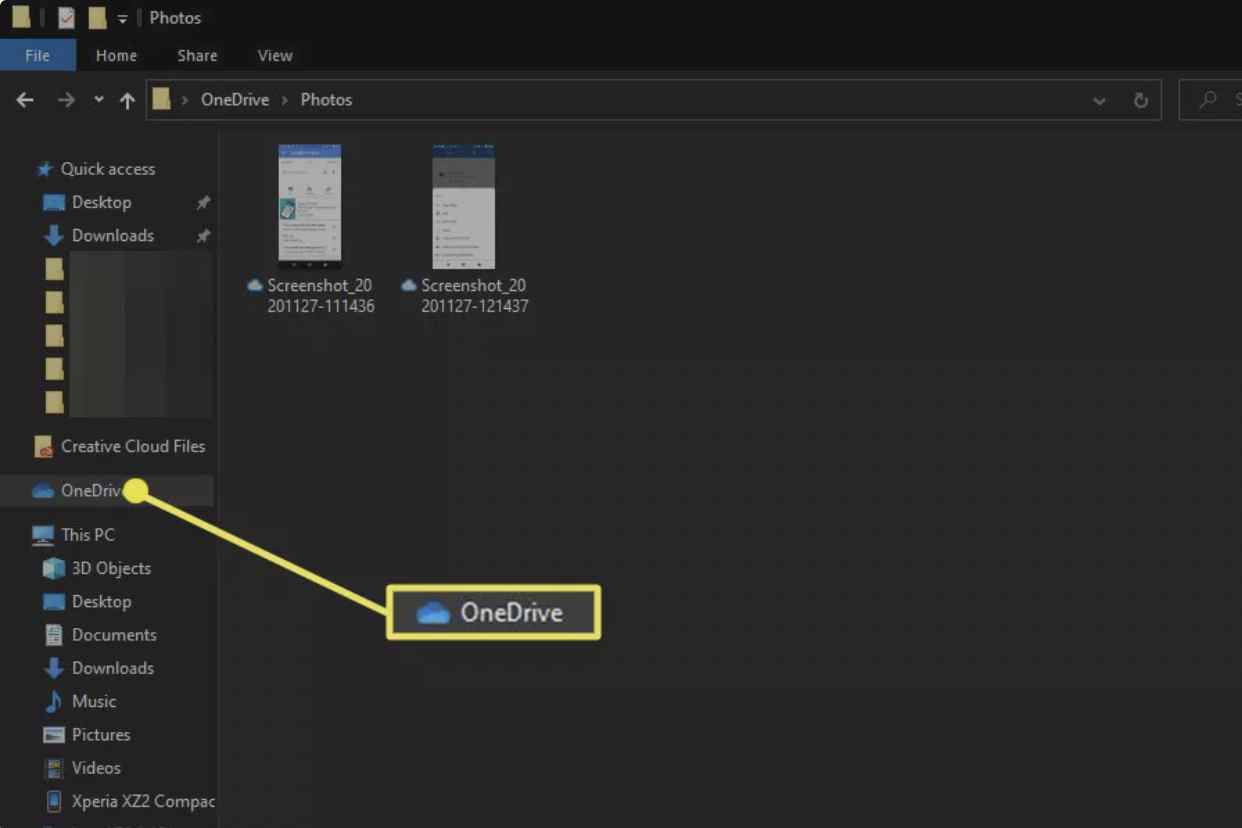1242x828 pixels.
Task: Switch to the Home ribbon tab
Action: 116,56
